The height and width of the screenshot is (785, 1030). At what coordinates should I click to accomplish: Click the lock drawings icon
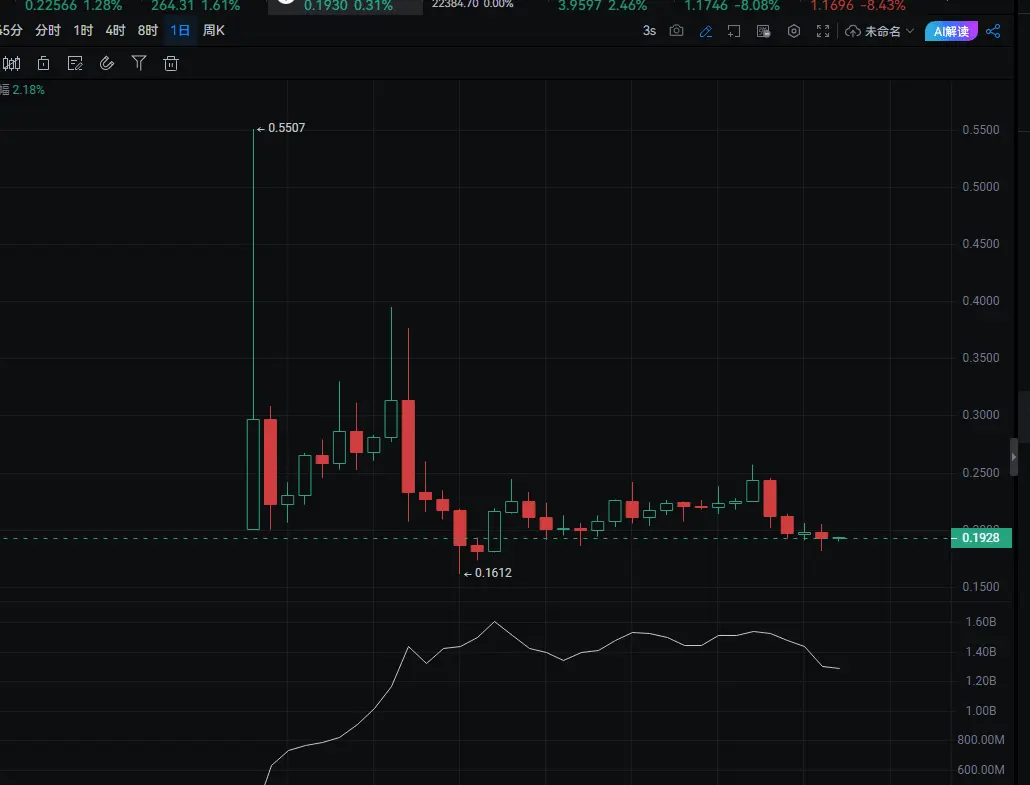pyautogui.click(x=43, y=64)
